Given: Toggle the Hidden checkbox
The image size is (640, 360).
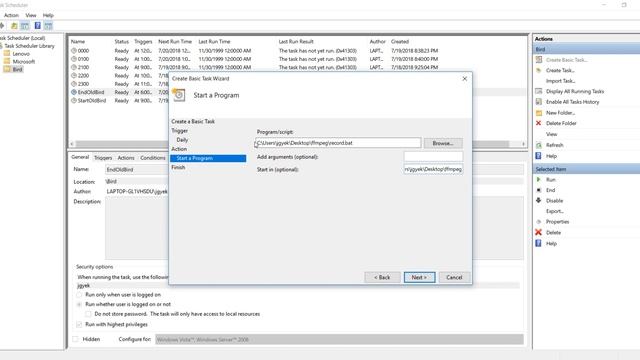Looking at the screenshot, I should pos(75,339).
